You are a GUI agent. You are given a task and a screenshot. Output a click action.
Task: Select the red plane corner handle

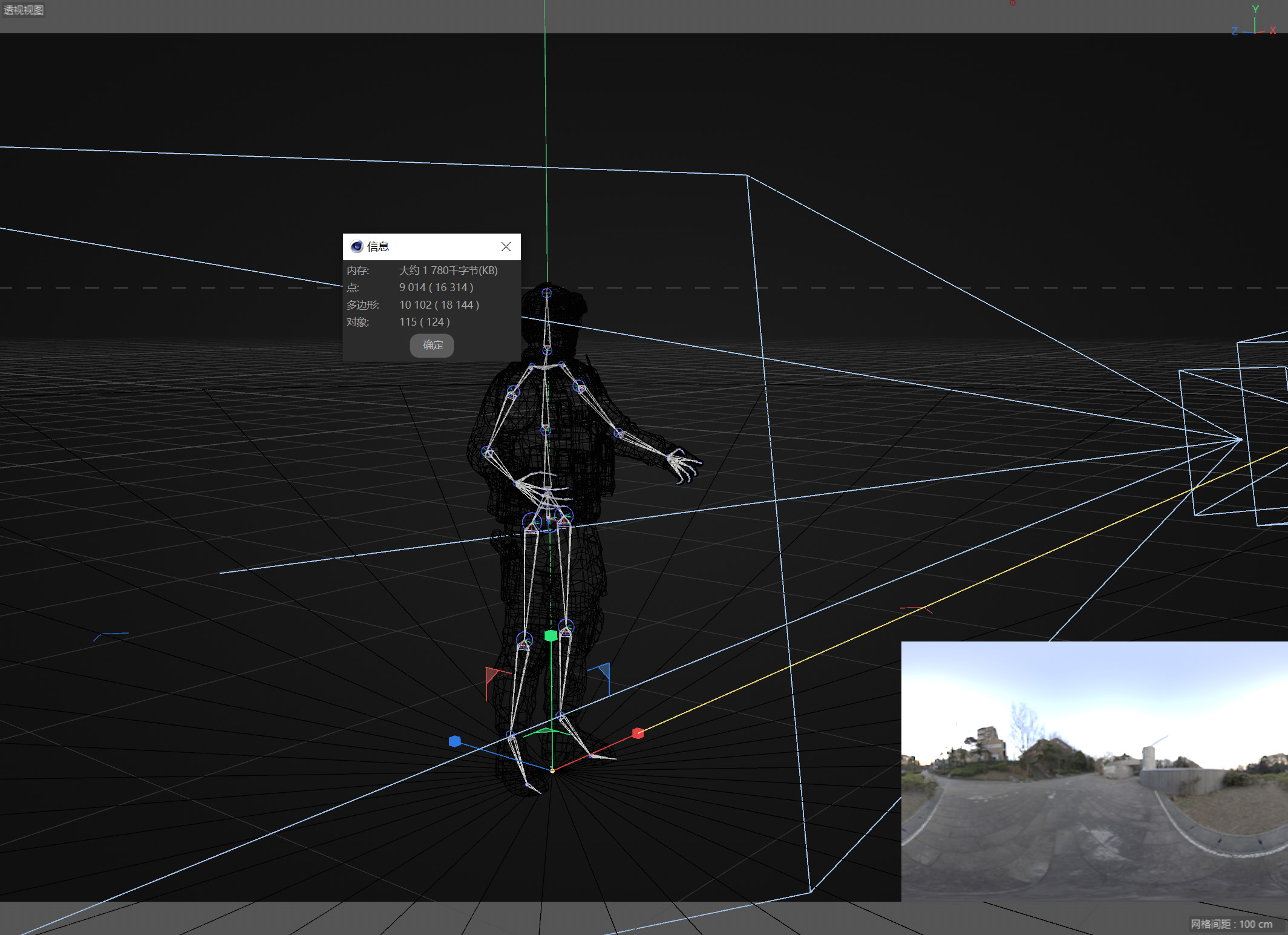tap(491, 674)
